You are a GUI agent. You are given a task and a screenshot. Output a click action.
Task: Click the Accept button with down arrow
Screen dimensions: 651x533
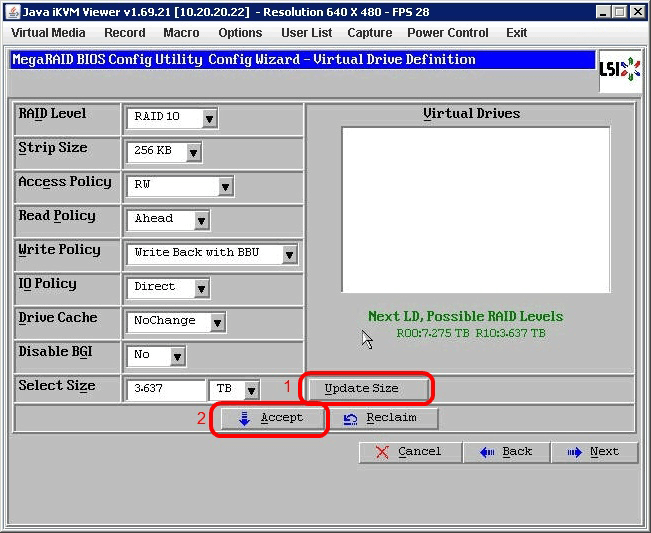[x=271, y=418]
